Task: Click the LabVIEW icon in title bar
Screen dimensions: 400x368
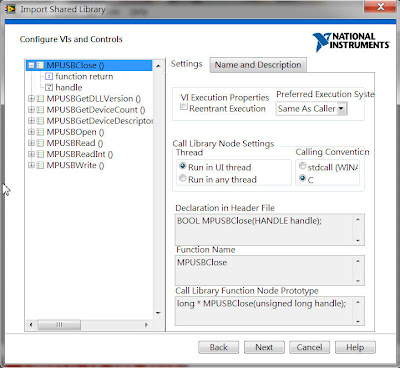Action: [10, 9]
